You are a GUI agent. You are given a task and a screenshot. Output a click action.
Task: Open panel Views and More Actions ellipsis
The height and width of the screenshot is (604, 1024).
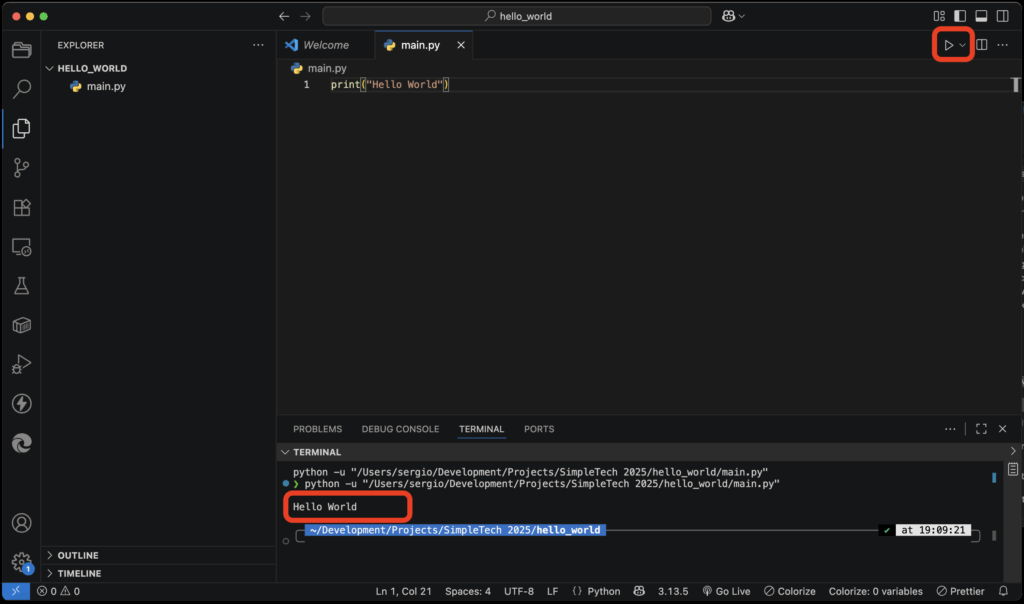(950, 429)
